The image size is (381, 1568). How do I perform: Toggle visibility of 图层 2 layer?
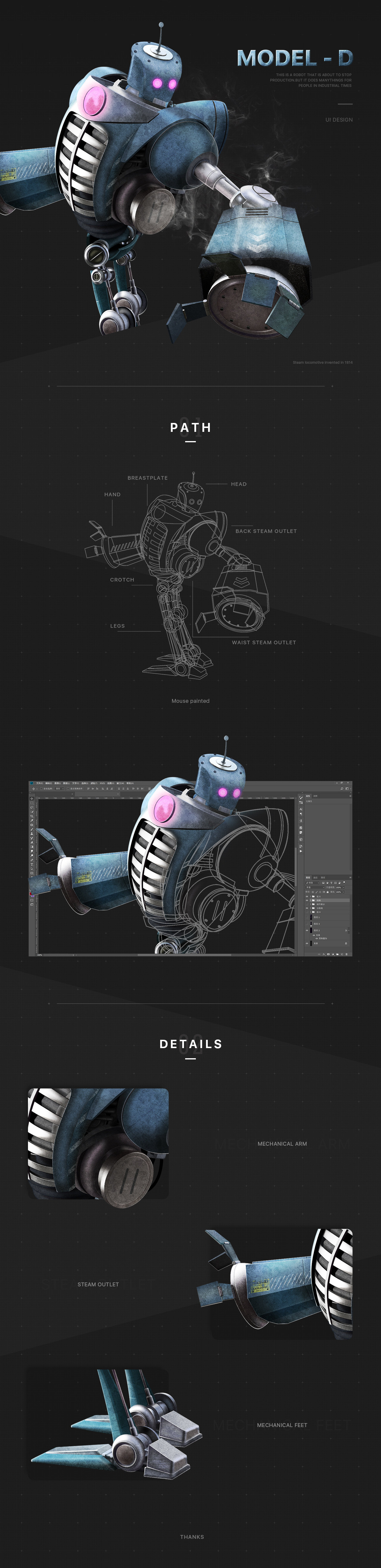coord(307,931)
